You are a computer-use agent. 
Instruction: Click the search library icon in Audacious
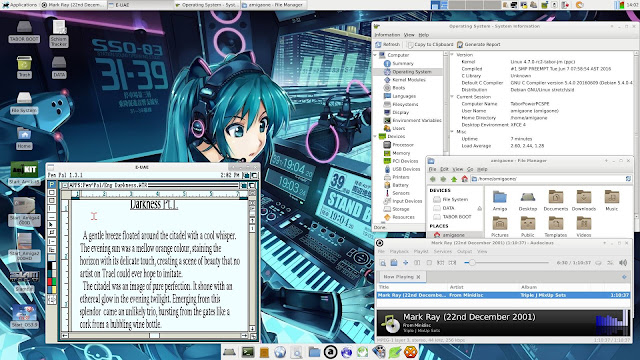pyautogui.click(x=382, y=263)
